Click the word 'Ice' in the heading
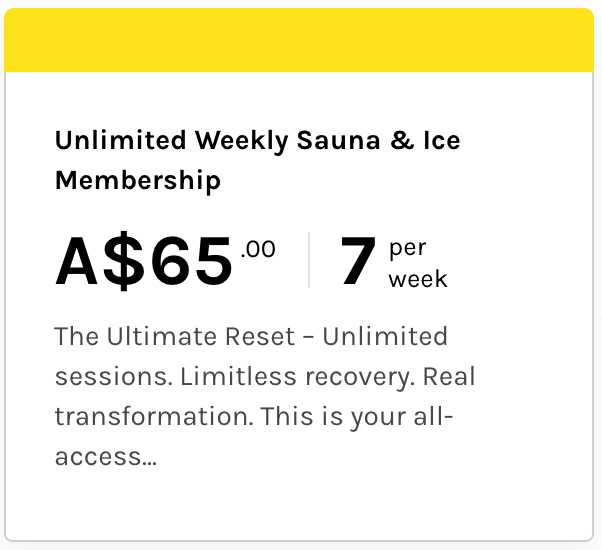The height and width of the screenshot is (550, 602). [442, 140]
